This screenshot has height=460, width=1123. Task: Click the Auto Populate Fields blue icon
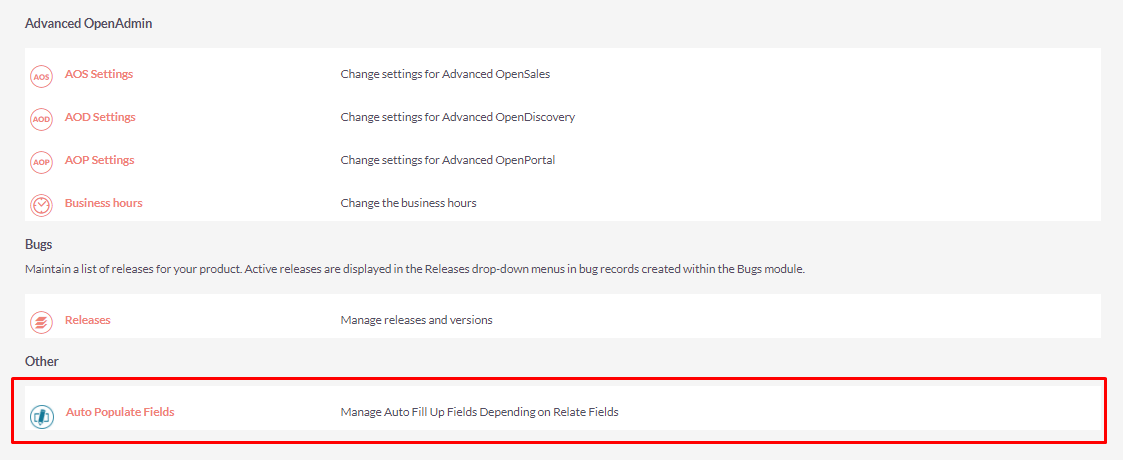42,416
